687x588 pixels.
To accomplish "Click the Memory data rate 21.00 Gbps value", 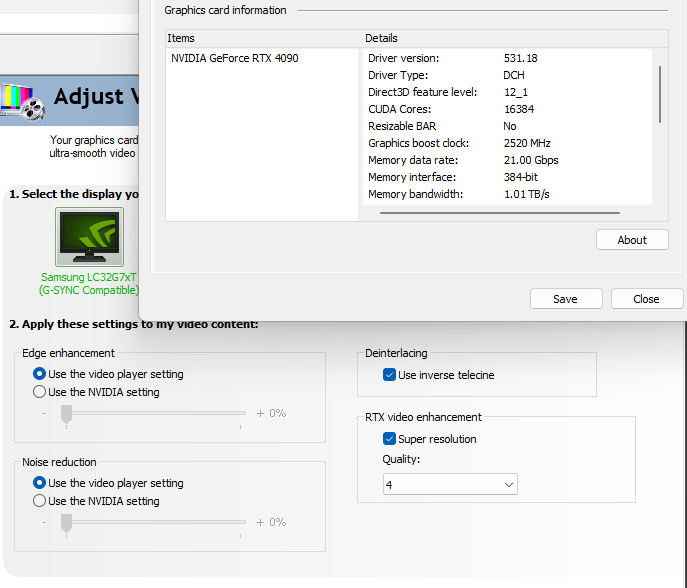I will 531,160.
